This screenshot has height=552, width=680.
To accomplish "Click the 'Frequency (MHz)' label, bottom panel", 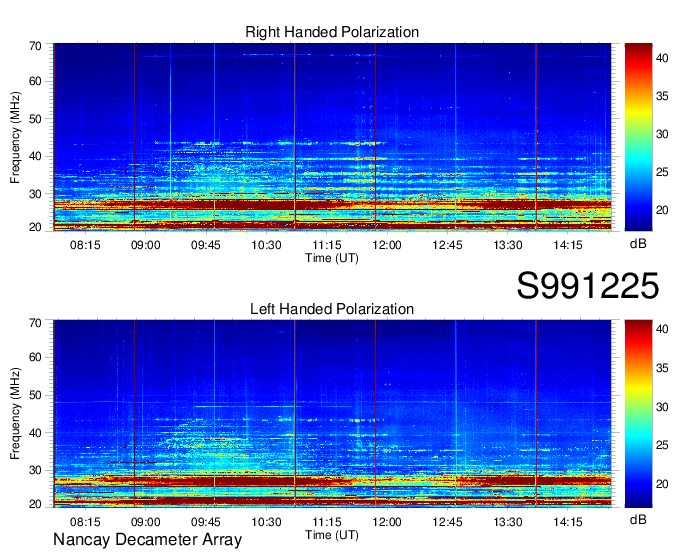I will (x=15, y=414).
